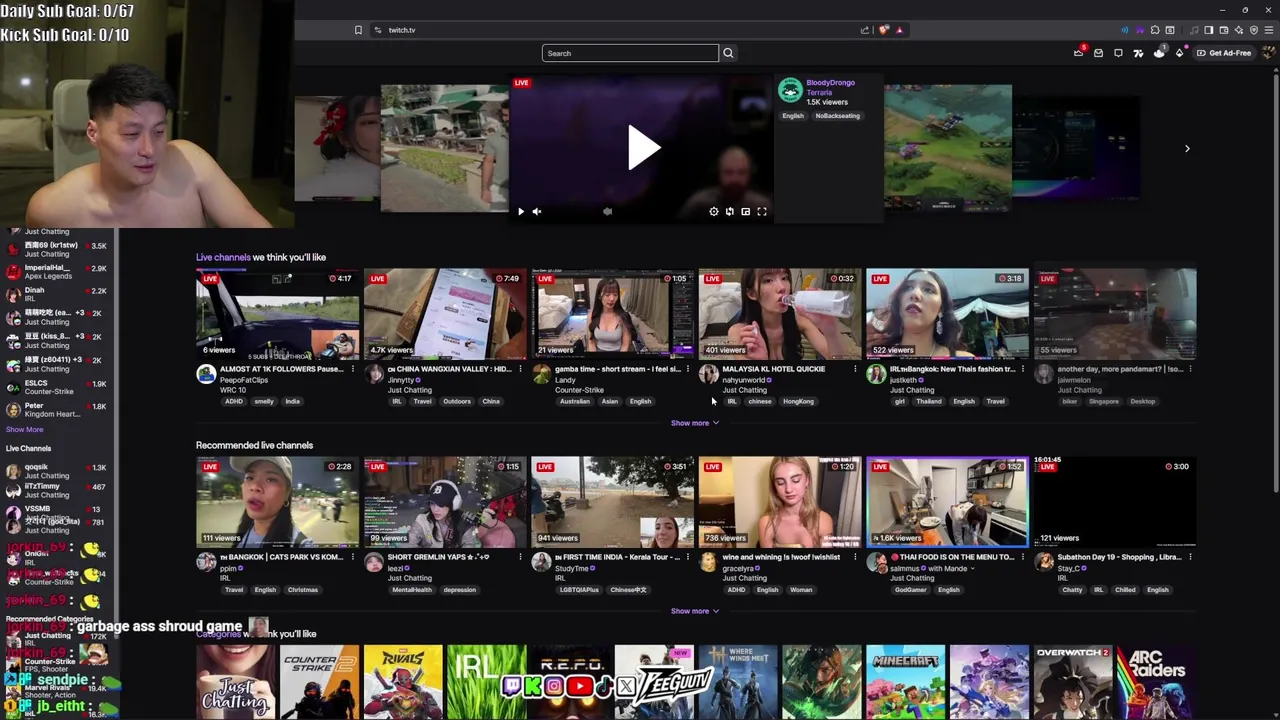Viewport: 1280px width, 720px height.
Task: Select the ADHD tag under PeepoFatClips
Action: 234,402
